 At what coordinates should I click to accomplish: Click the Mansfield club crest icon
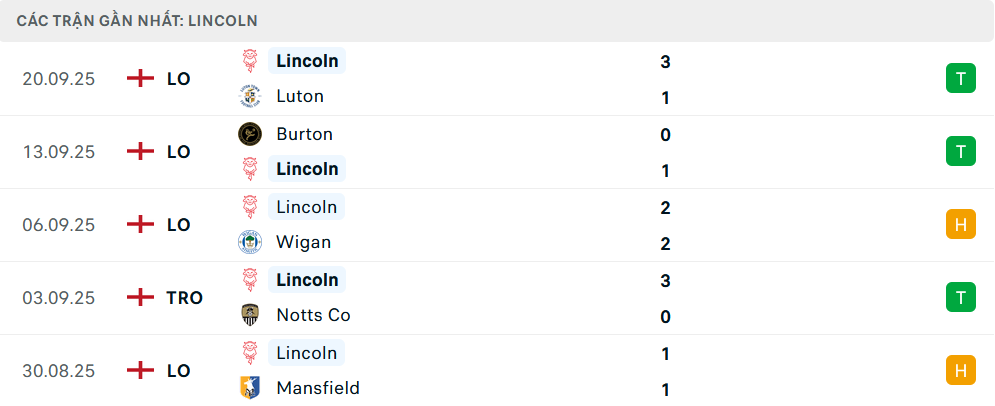(250, 388)
